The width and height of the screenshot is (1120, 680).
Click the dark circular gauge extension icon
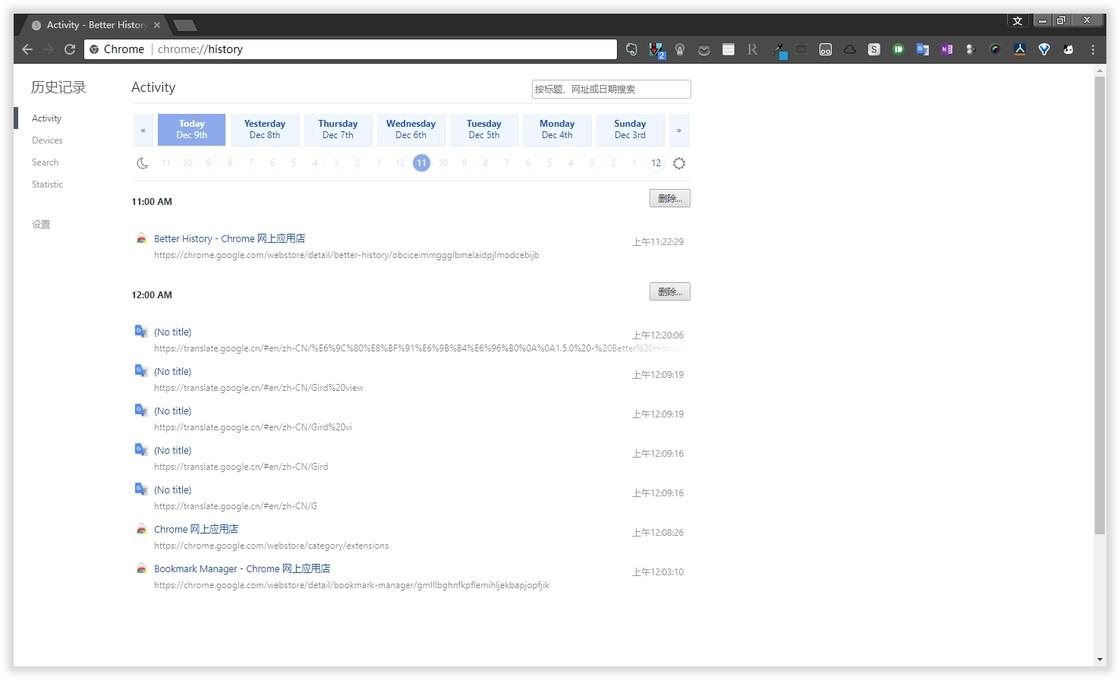[995, 49]
